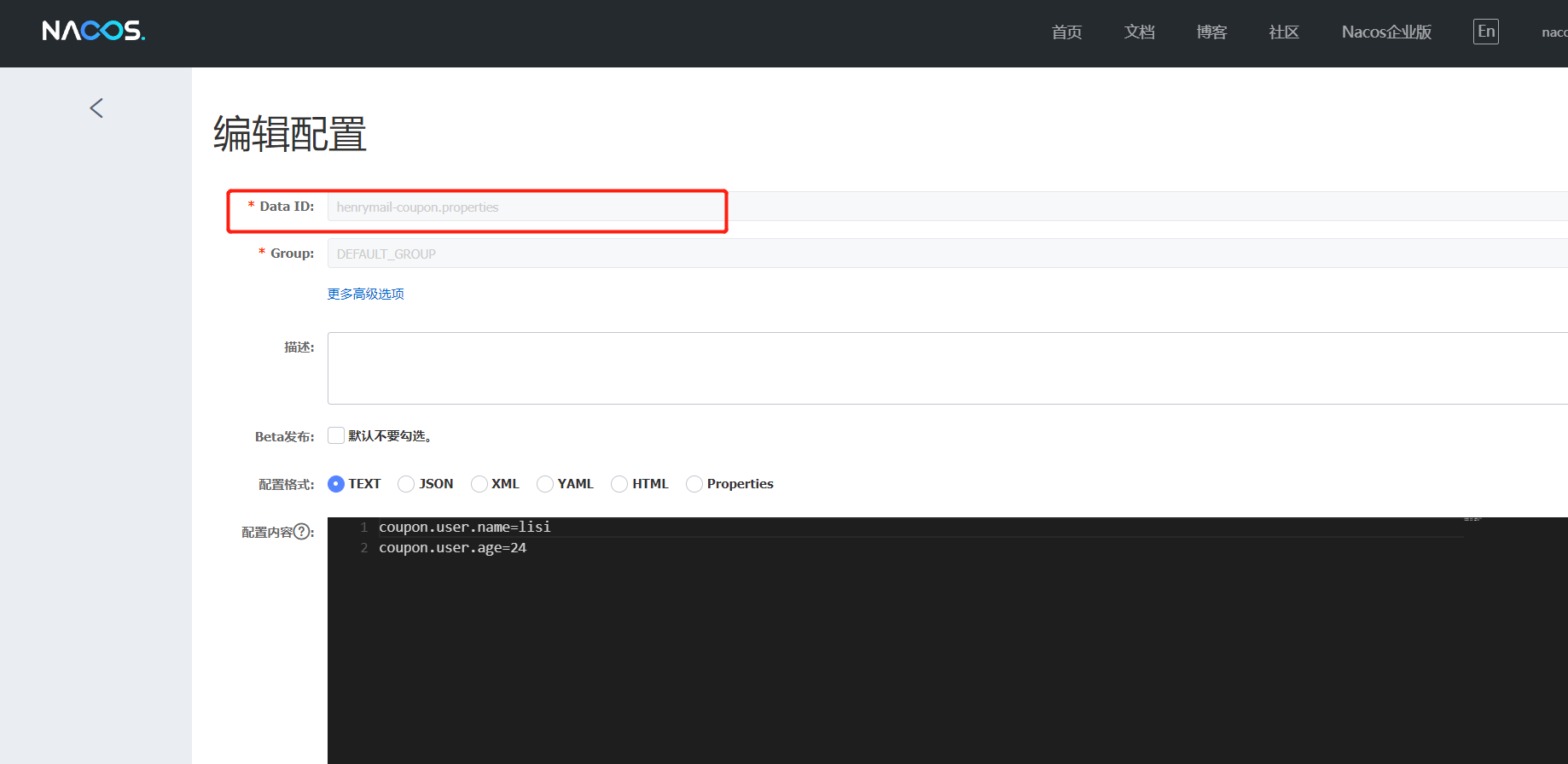Click line 2 in the config editor
The image size is (1568, 764).
[453, 548]
